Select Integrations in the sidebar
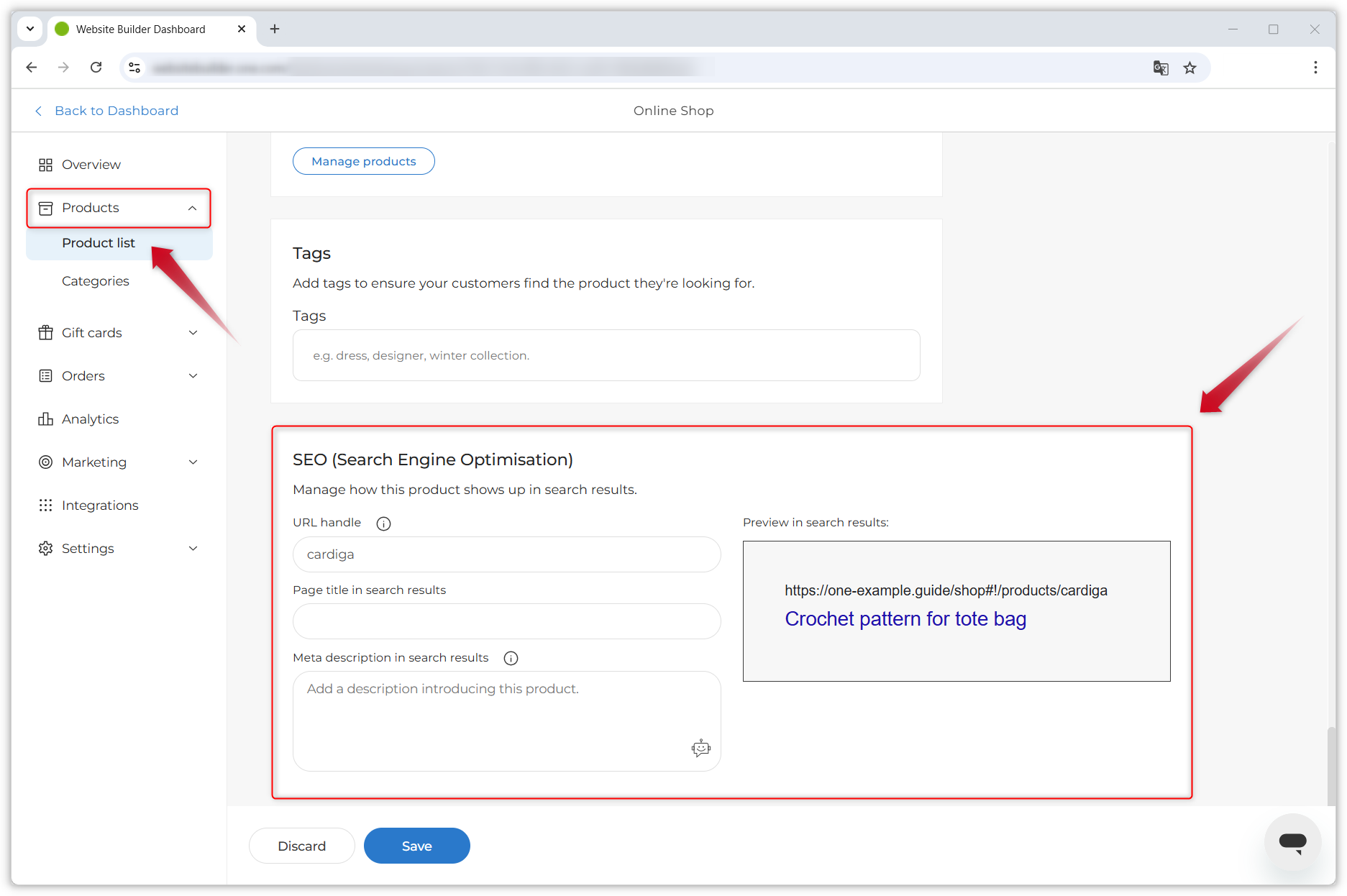The width and height of the screenshot is (1347, 896). pyautogui.click(x=100, y=506)
